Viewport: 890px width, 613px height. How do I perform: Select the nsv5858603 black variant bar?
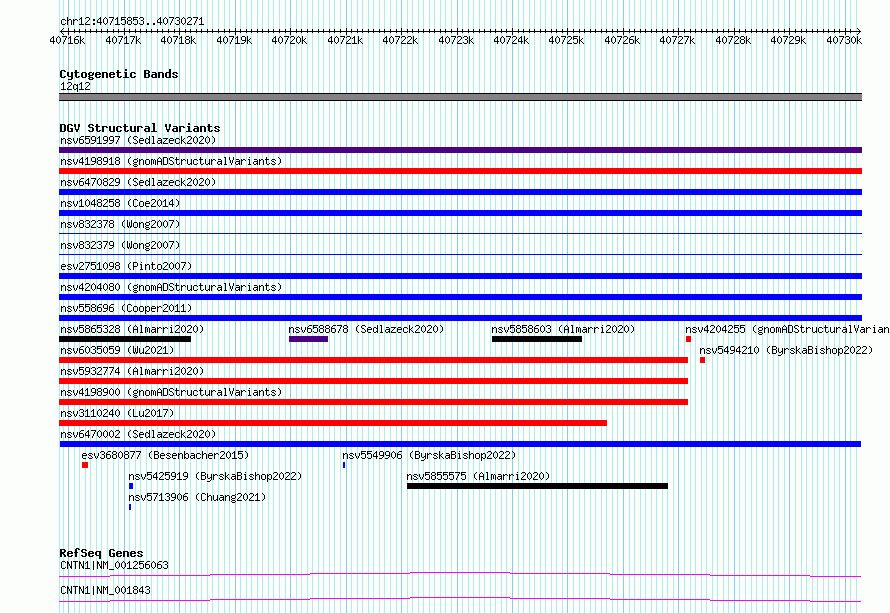pos(537,339)
